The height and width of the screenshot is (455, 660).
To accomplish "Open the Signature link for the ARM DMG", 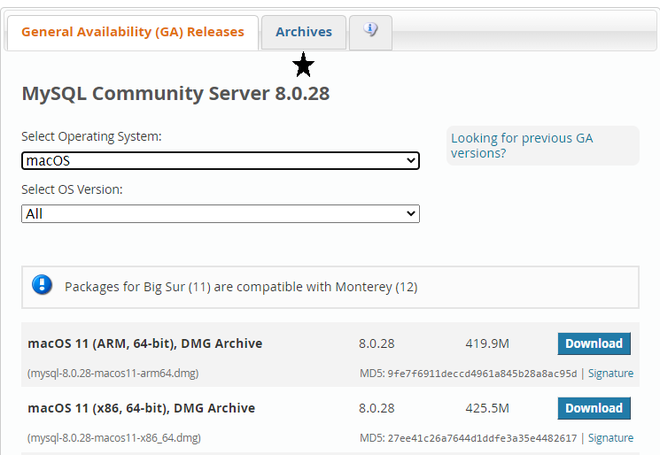I will point(610,373).
